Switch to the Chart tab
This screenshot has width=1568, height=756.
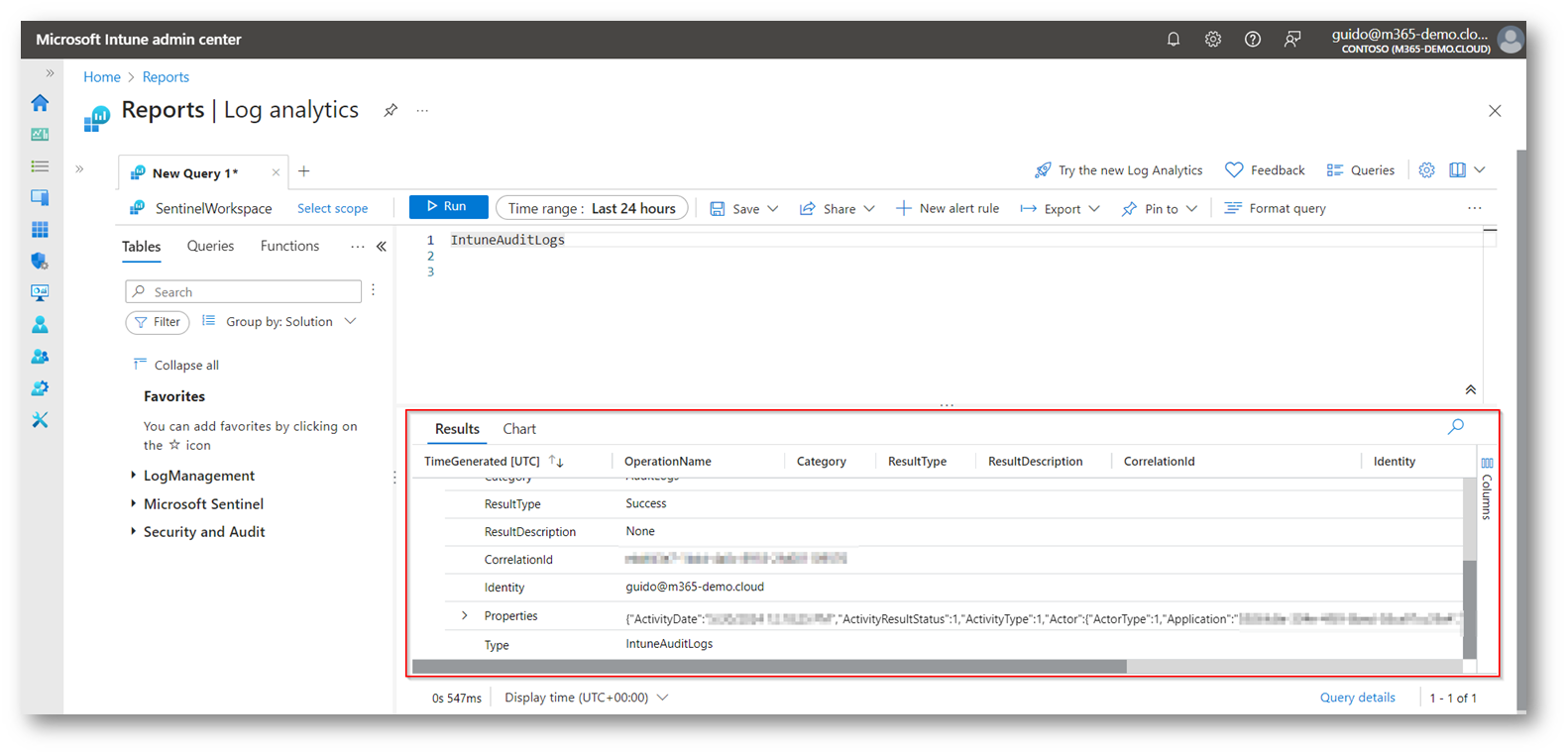pyautogui.click(x=519, y=429)
